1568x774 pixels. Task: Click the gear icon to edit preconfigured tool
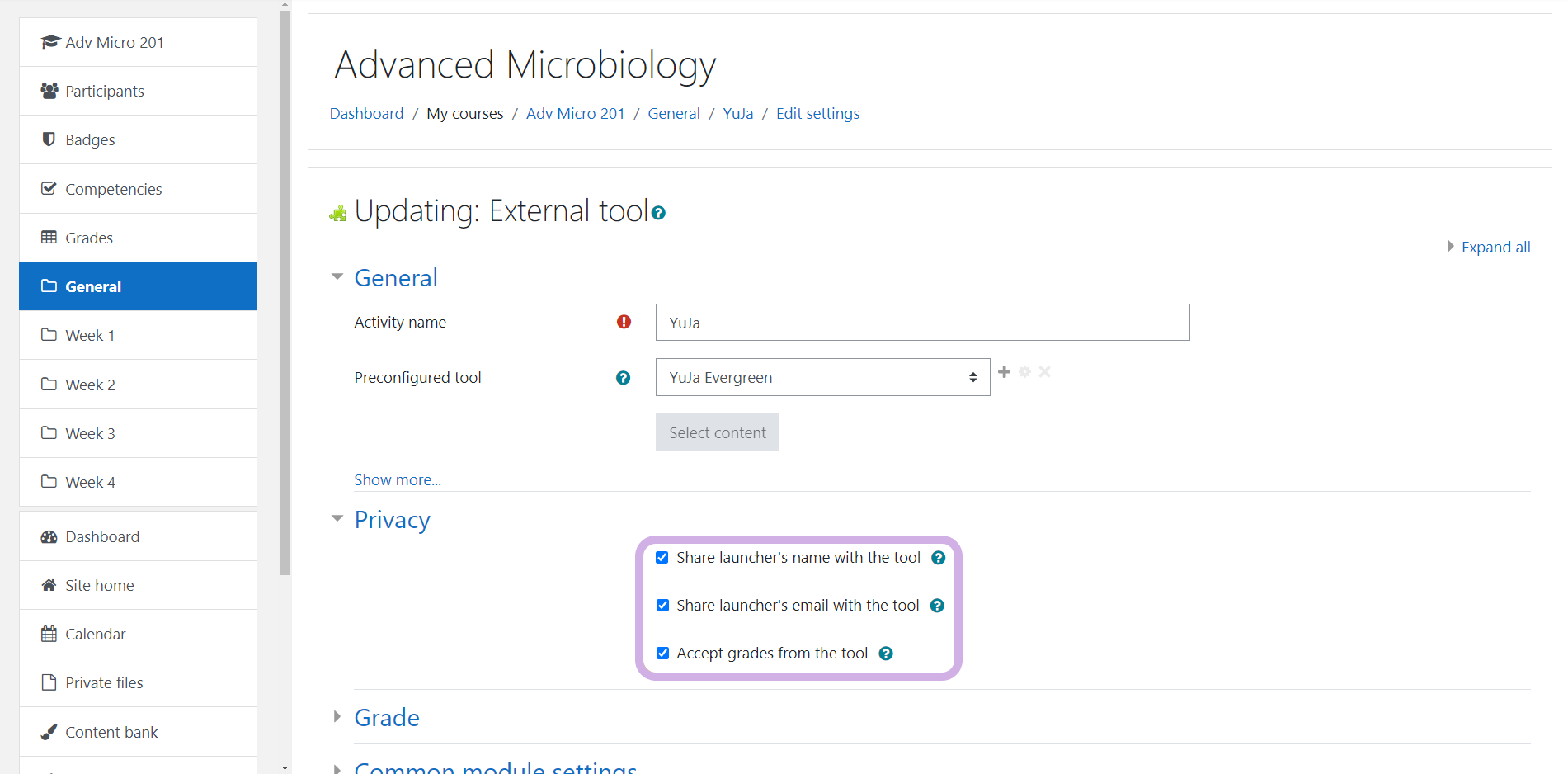pos(1024,372)
